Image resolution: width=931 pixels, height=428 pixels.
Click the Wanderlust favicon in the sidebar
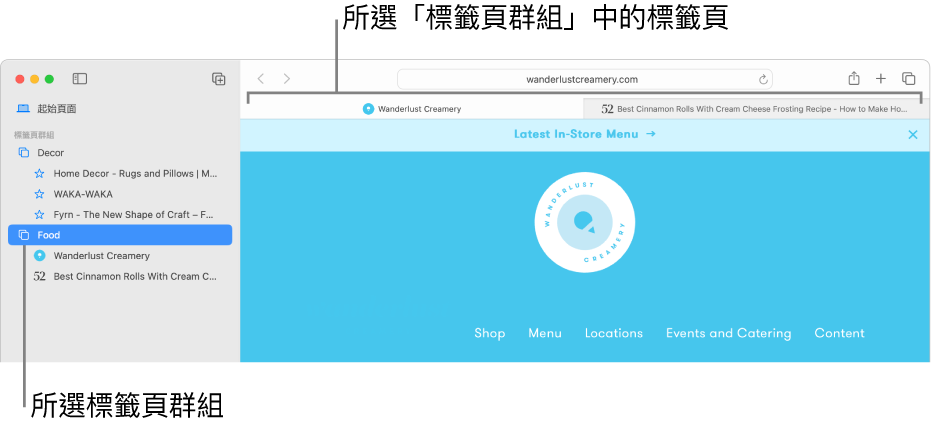pos(40,256)
